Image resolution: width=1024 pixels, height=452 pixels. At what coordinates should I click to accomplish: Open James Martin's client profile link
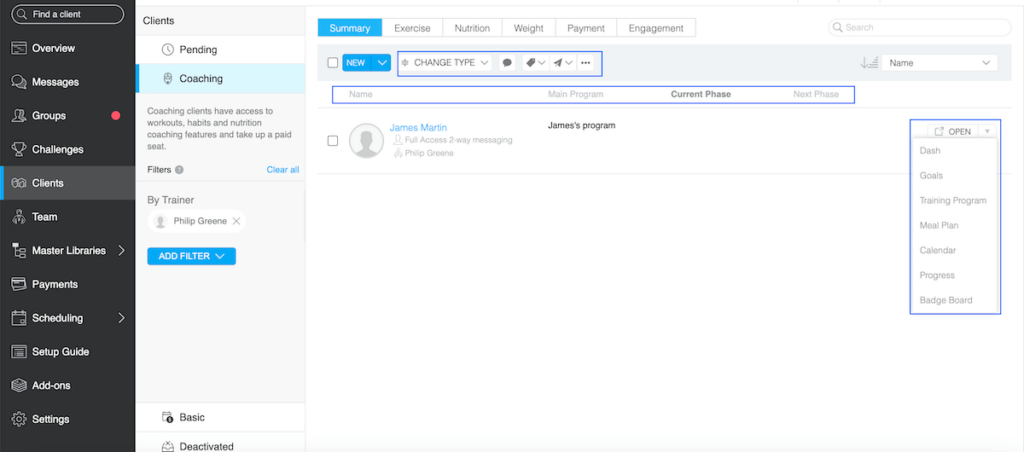point(418,127)
